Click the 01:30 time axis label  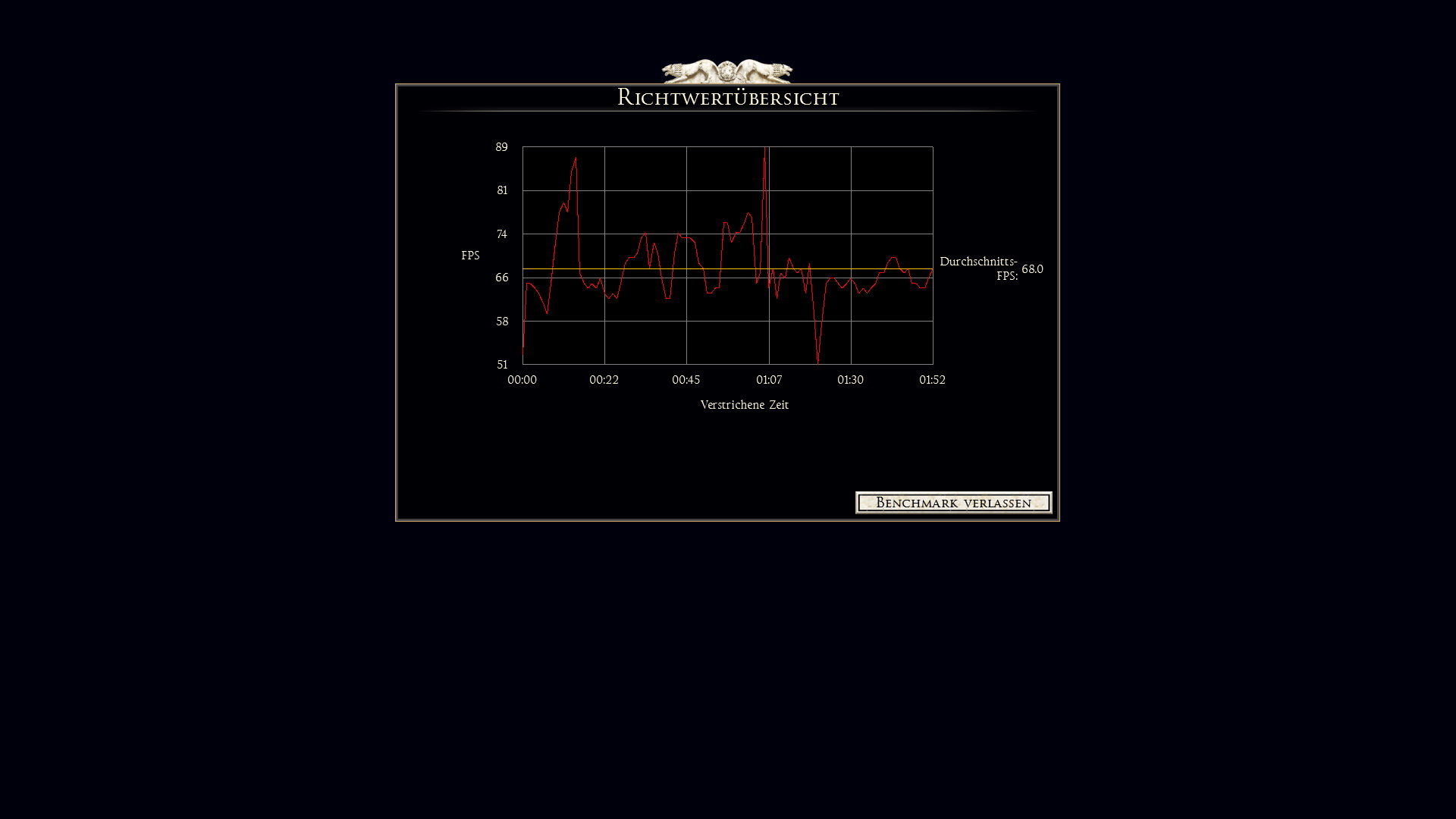point(850,380)
